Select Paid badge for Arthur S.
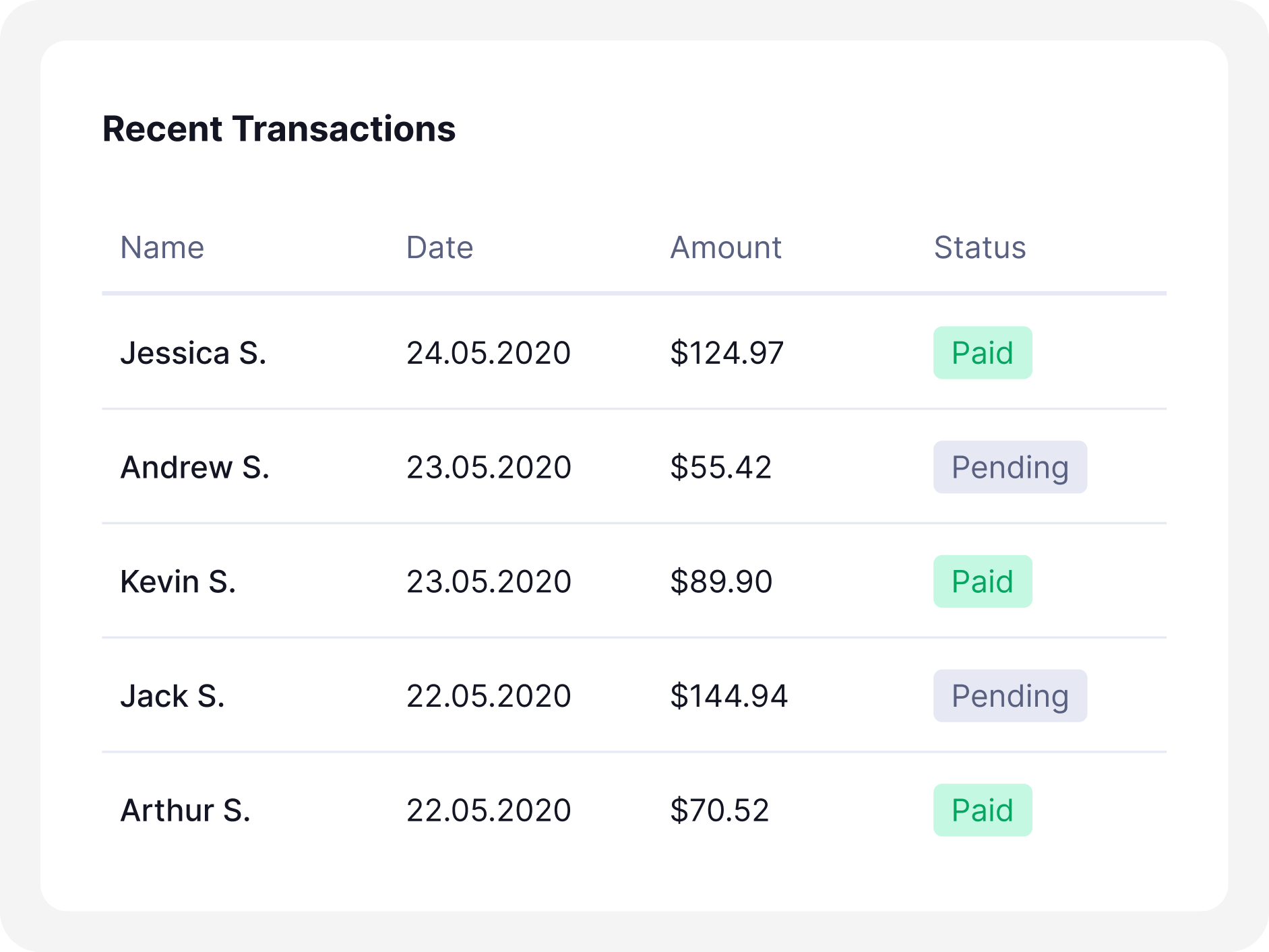The height and width of the screenshot is (952, 1269). 982,811
